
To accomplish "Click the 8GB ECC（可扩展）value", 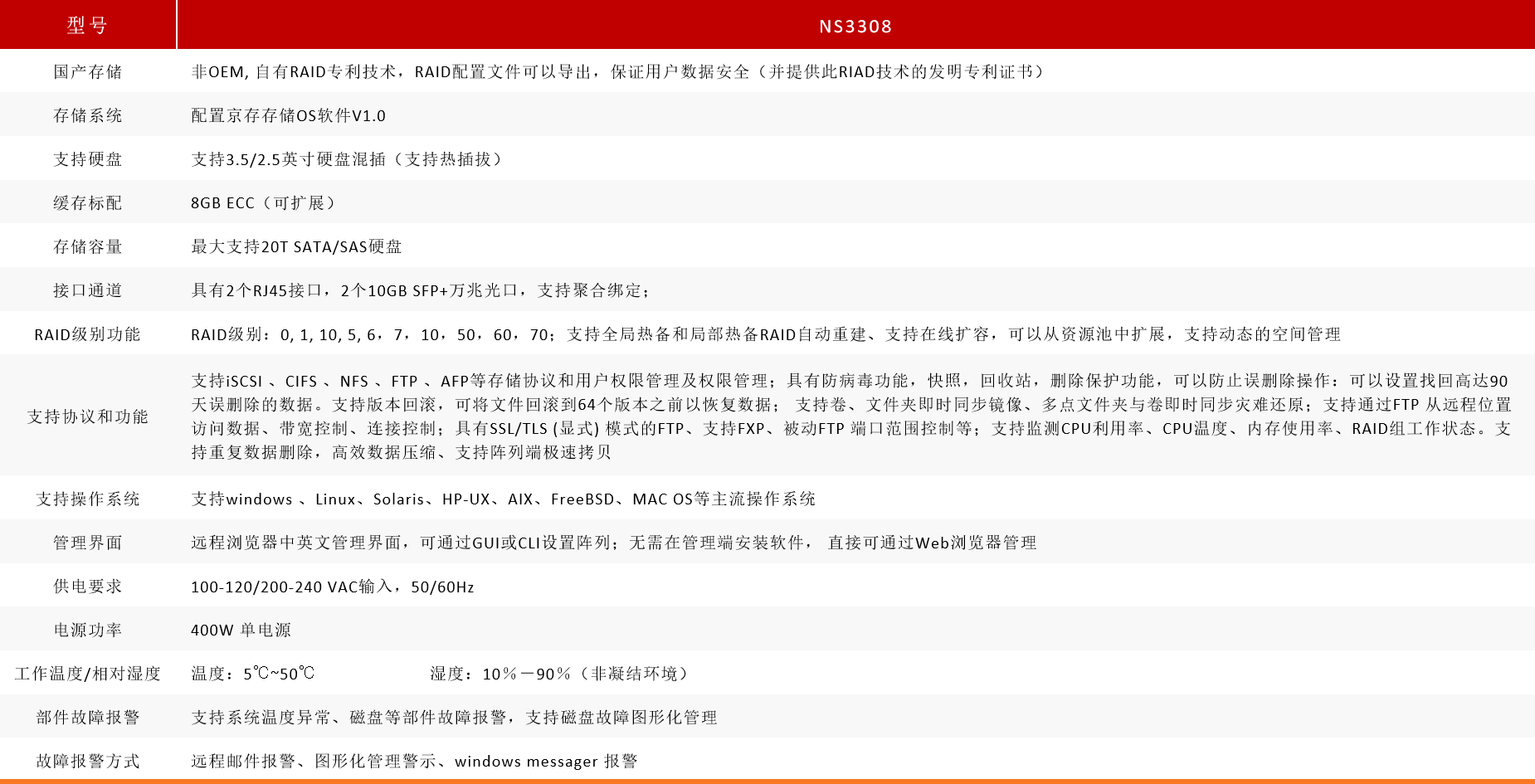I will click(x=266, y=202).
